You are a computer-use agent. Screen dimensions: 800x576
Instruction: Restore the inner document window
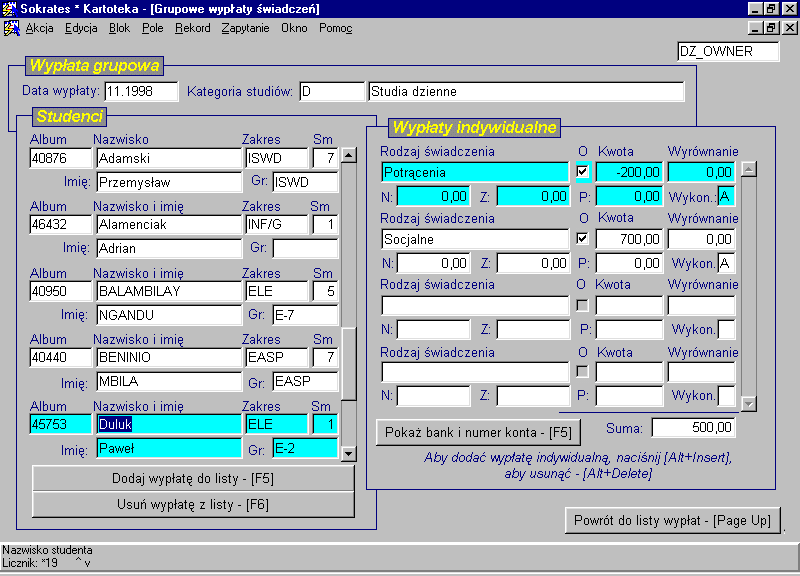771,28
